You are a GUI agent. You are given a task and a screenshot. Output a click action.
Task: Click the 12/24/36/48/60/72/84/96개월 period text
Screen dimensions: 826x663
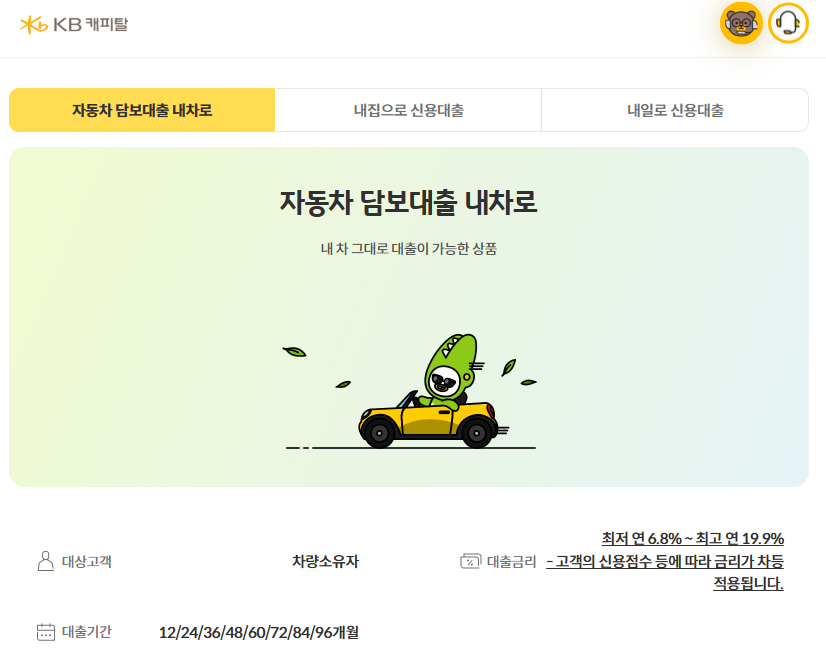[x=259, y=632]
